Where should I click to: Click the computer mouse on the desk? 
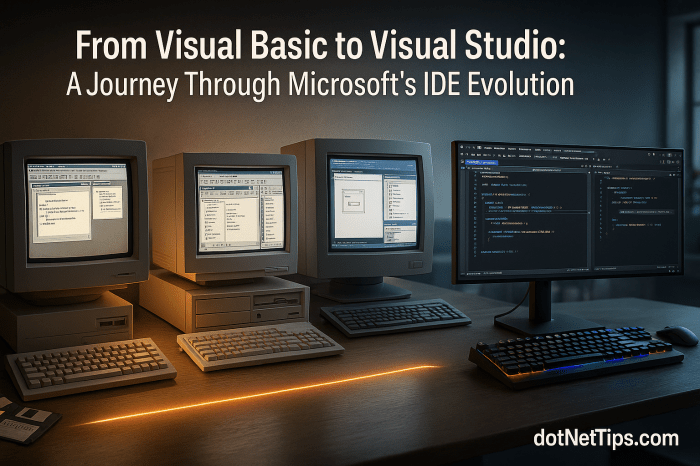(x=676, y=334)
